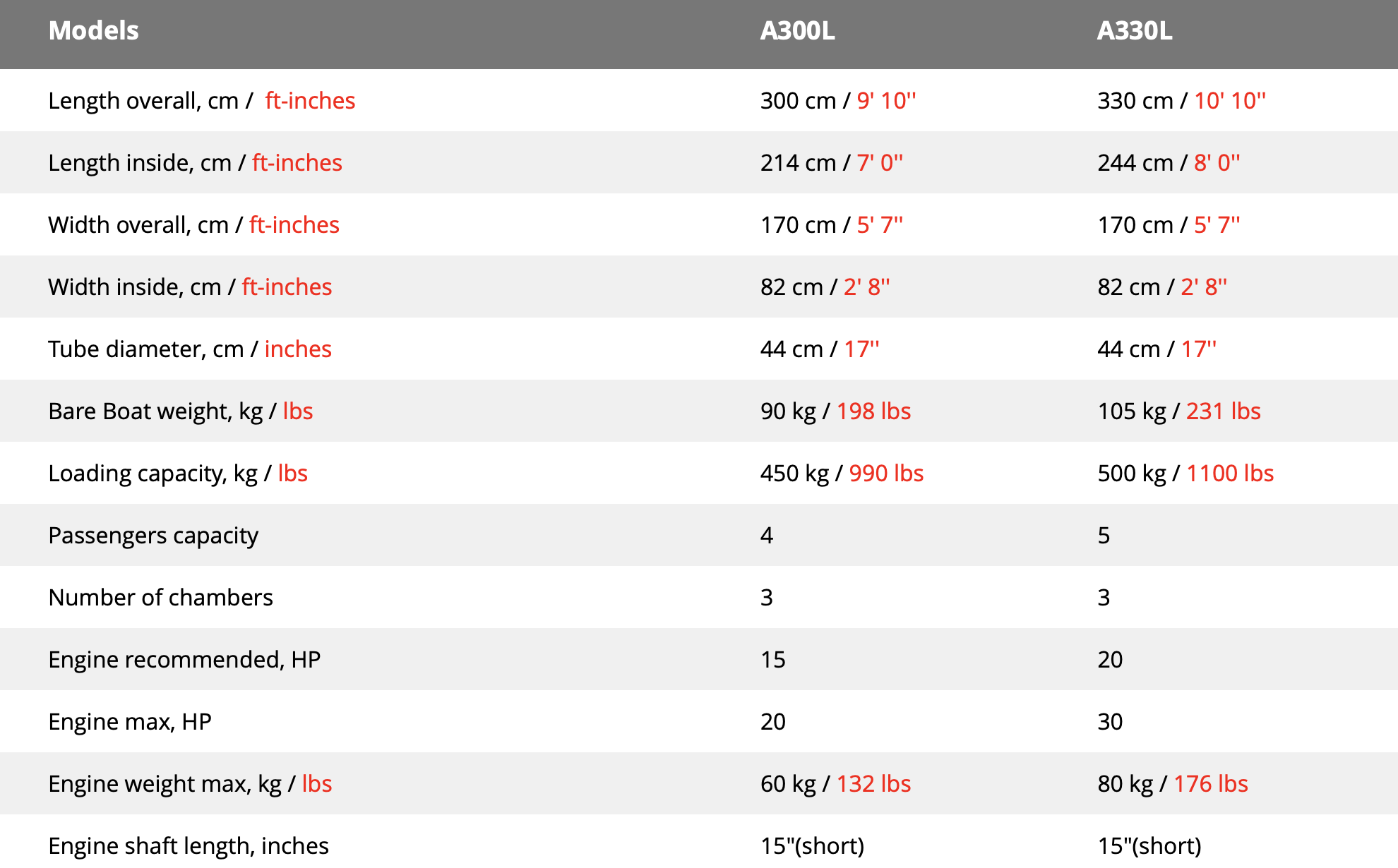Select the Length inside row label
The height and width of the screenshot is (868, 1398).
[195, 163]
